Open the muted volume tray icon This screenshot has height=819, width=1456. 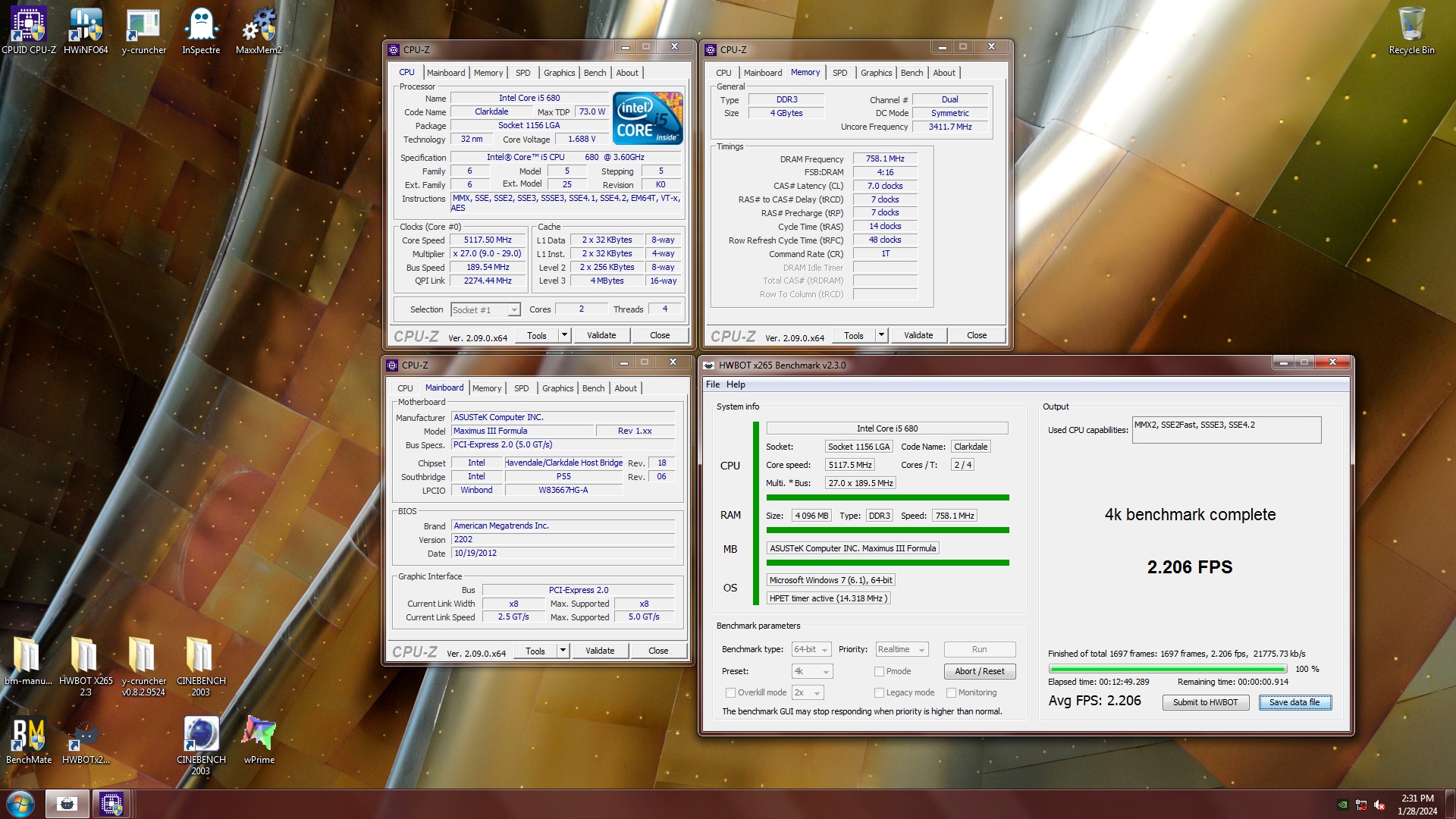tap(1379, 805)
